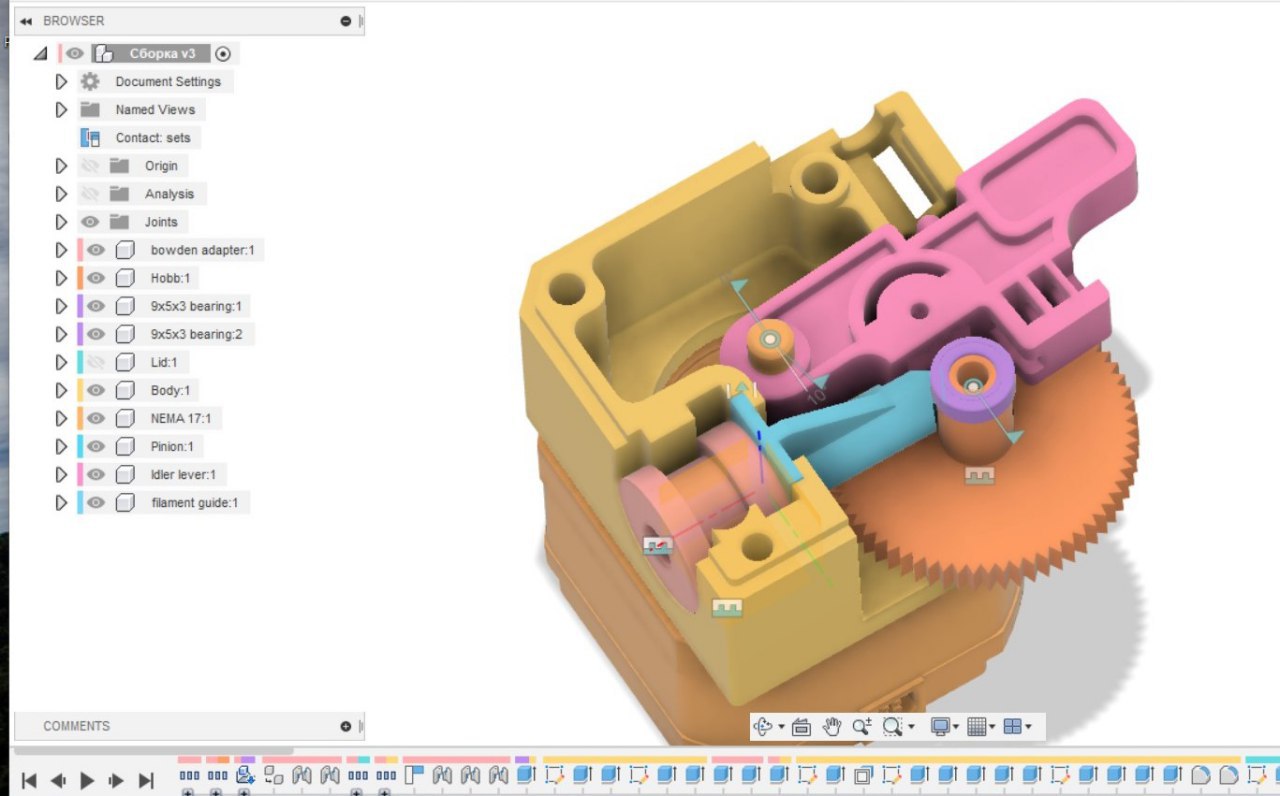Select the Contact: sets label

click(x=153, y=138)
